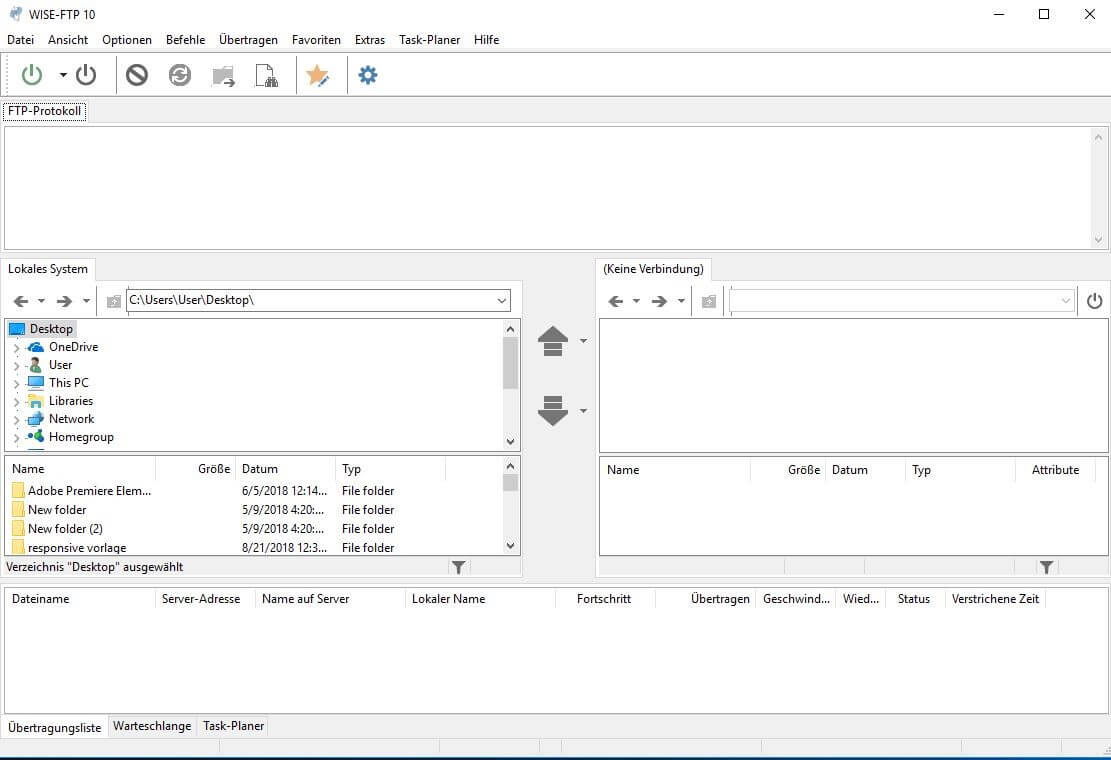Open the Befehle menu
Screen dimensions: 1111x760
click(x=186, y=40)
